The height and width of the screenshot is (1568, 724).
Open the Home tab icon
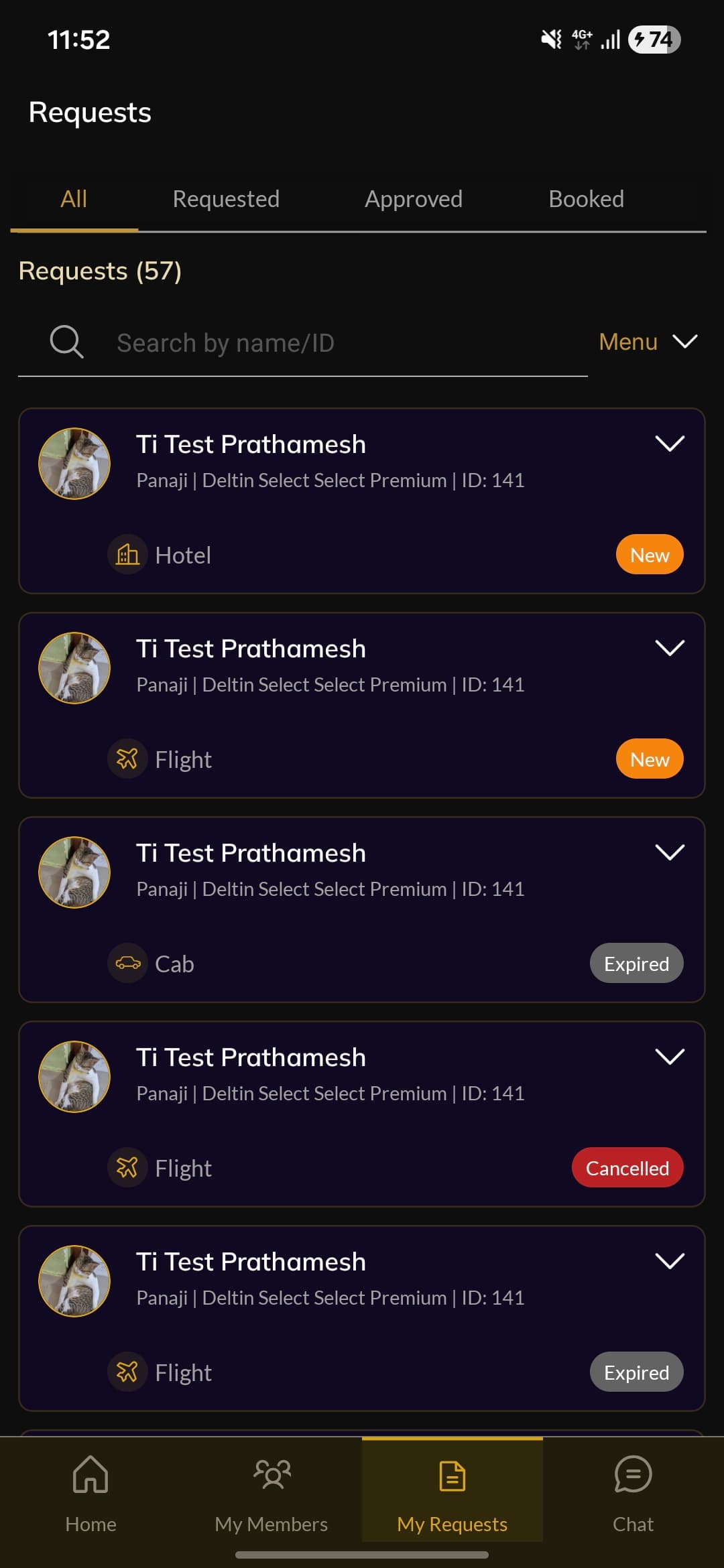pos(90,1475)
